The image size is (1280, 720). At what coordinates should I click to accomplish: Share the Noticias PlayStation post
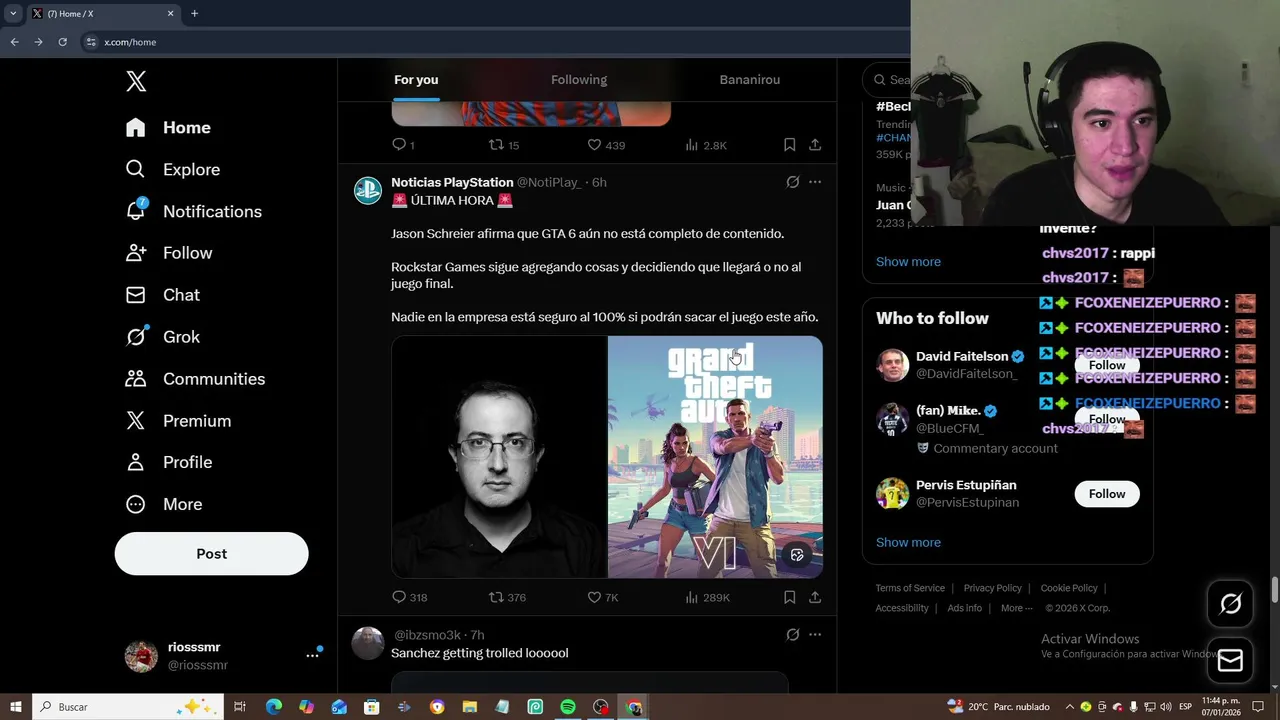pos(815,597)
